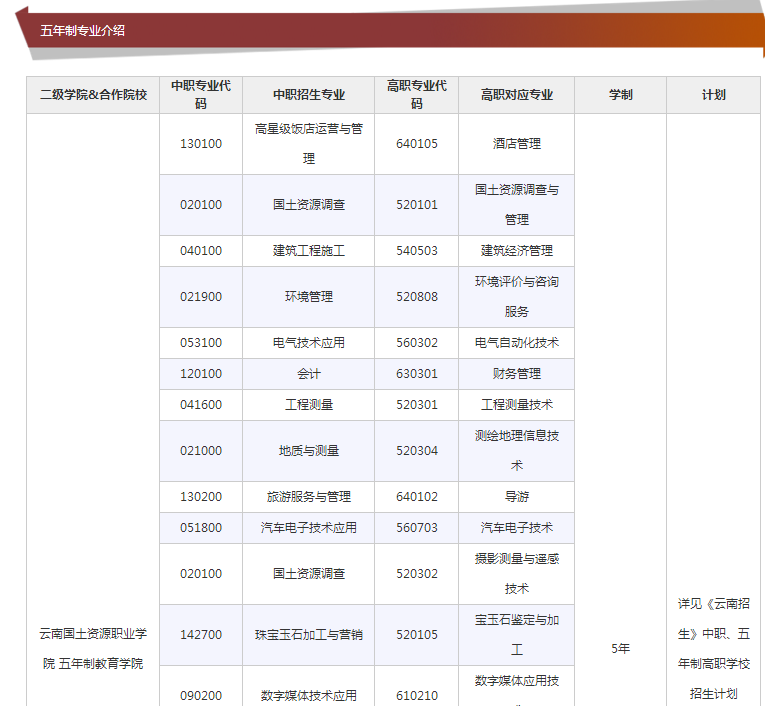Click the 中职专业代码 column header
The width and height of the screenshot is (765, 706).
click(x=201, y=95)
